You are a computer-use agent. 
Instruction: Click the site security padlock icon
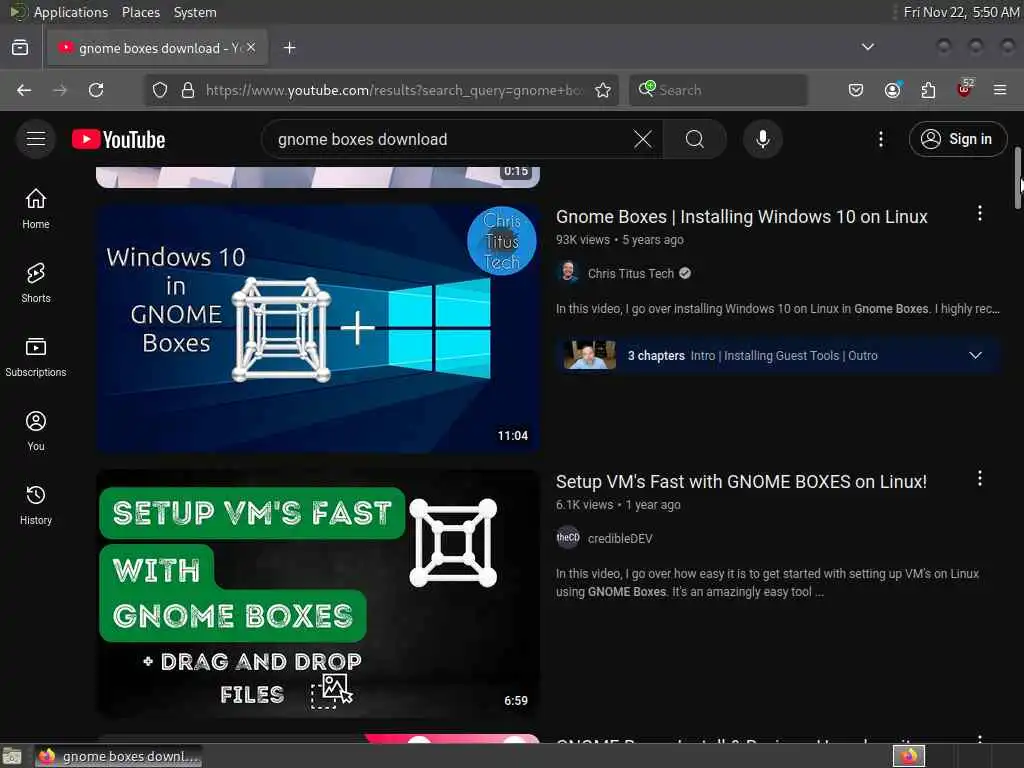pyautogui.click(x=188, y=90)
